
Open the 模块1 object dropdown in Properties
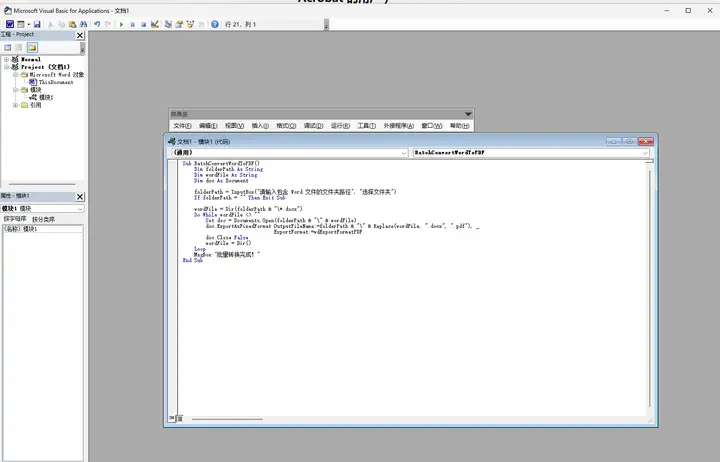(80, 208)
